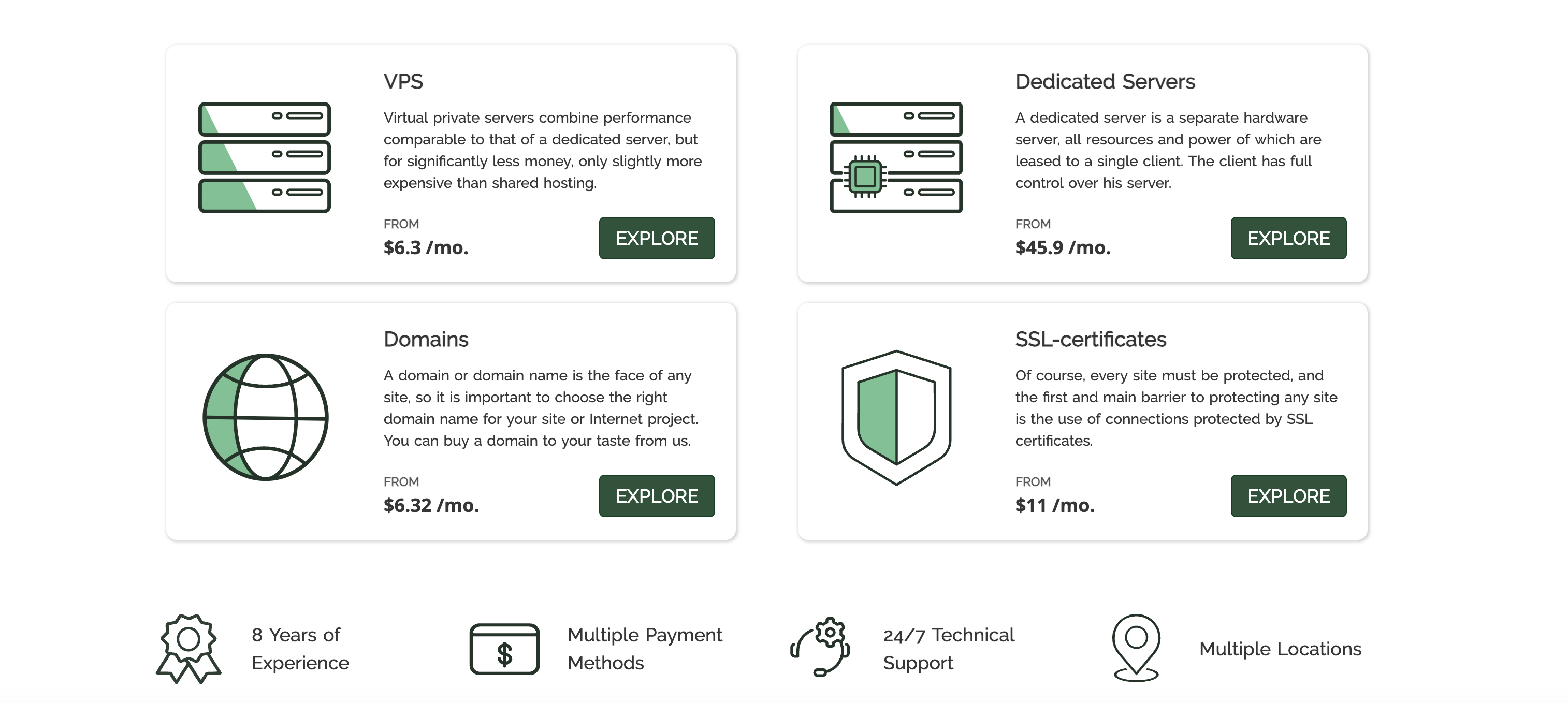This screenshot has height=703, width=1568.
Task: Click the Domains globe icon
Action: click(266, 418)
